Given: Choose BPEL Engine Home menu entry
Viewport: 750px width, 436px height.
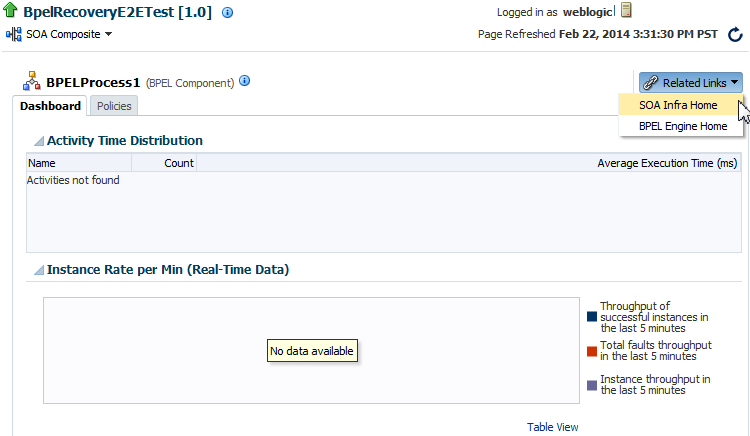Looking at the screenshot, I should click(x=683, y=126).
